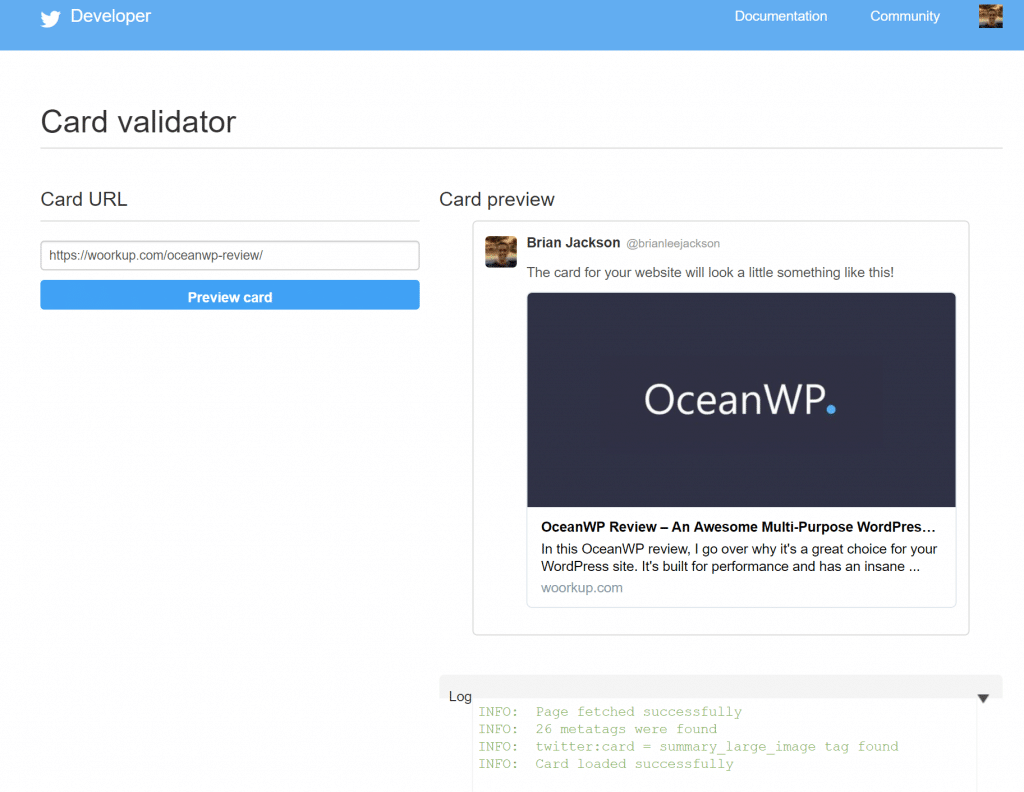The width and height of the screenshot is (1024, 792).
Task: Open the woorkup.com site link
Action: (x=582, y=588)
